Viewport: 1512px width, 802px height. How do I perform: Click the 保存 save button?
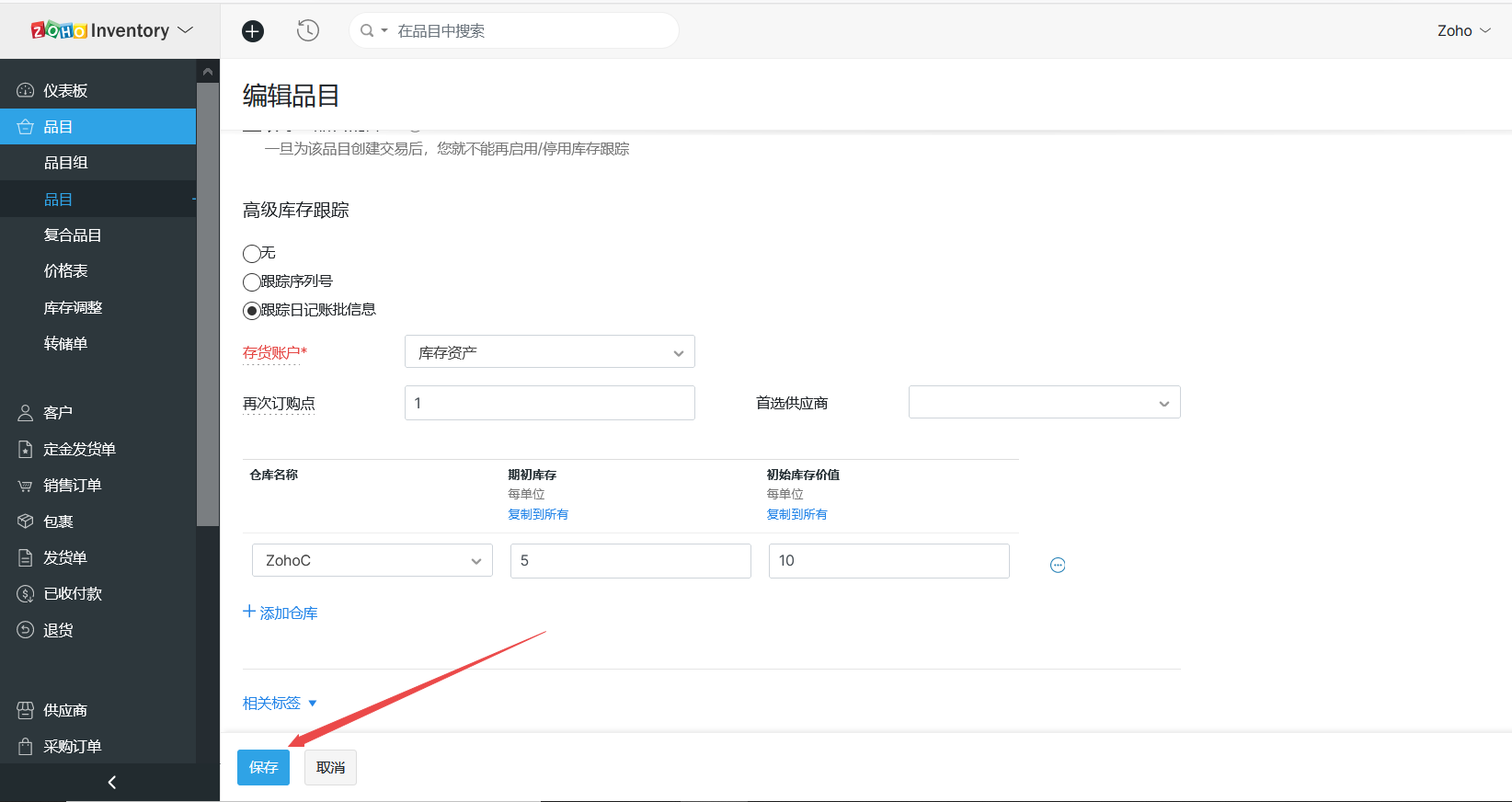coord(263,767)
